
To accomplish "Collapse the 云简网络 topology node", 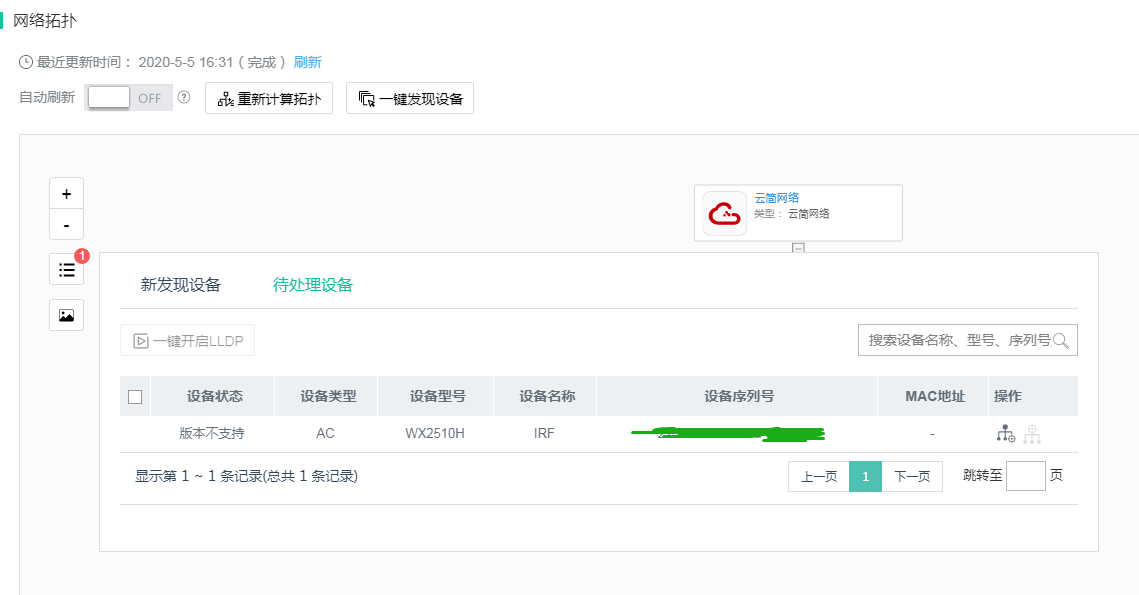I will 798,247.
